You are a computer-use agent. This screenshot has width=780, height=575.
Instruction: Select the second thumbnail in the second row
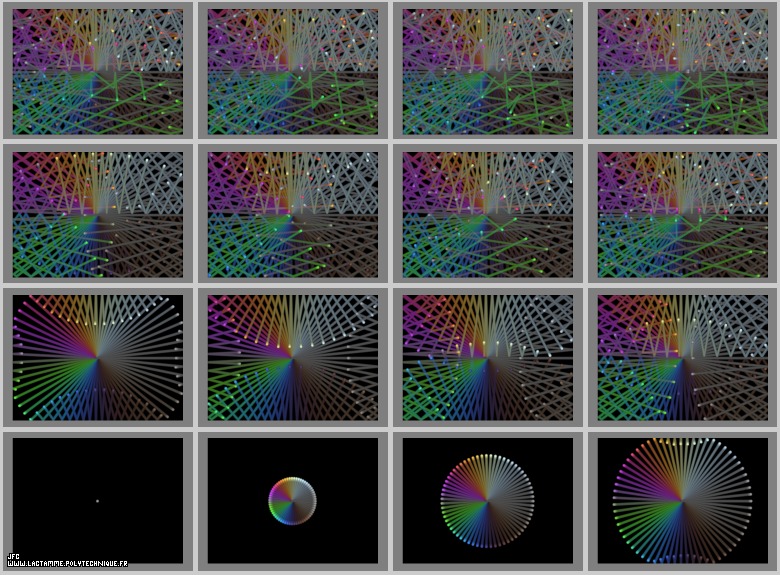point(293,214)
